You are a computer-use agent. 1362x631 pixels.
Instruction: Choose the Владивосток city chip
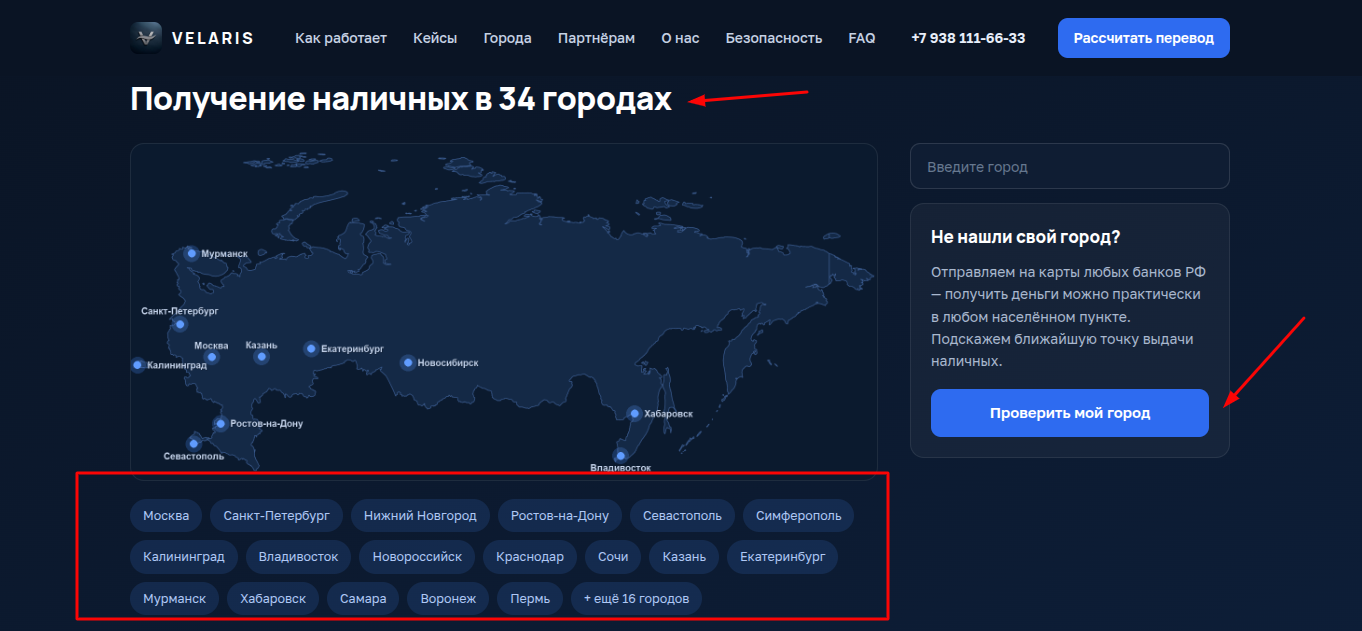point(298,557)
